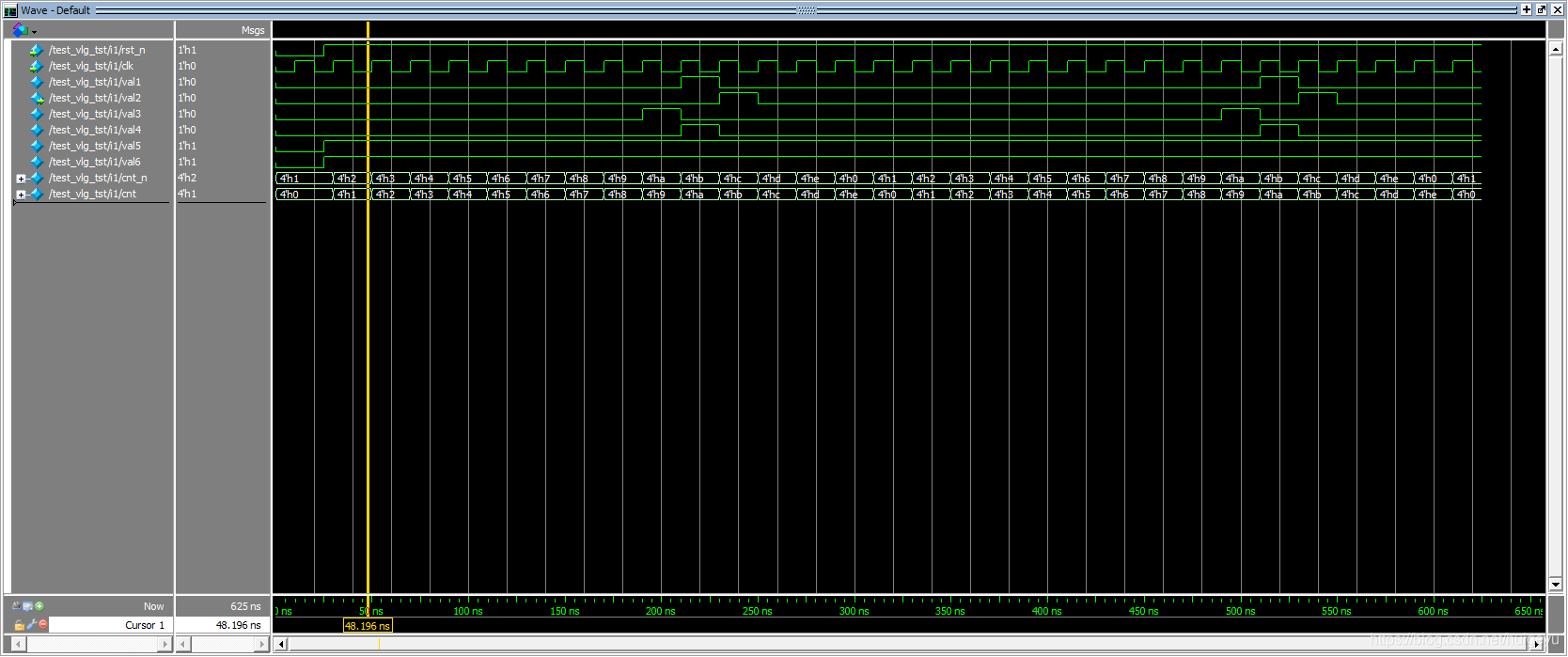Click the val4 signal diamond icon
The height and width of the screenshot is (657, 1568).
point(37,130)
